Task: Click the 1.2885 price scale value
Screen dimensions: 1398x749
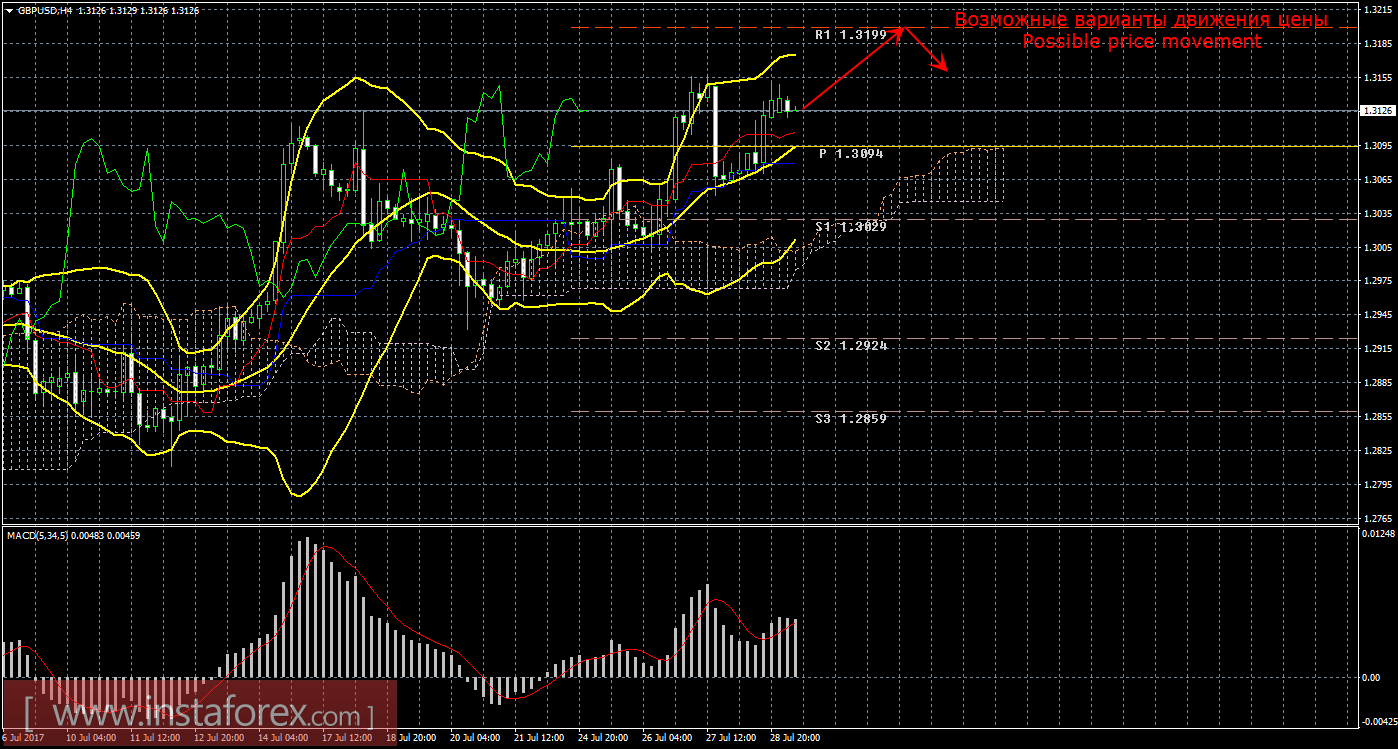Action: pos(1378,383)
